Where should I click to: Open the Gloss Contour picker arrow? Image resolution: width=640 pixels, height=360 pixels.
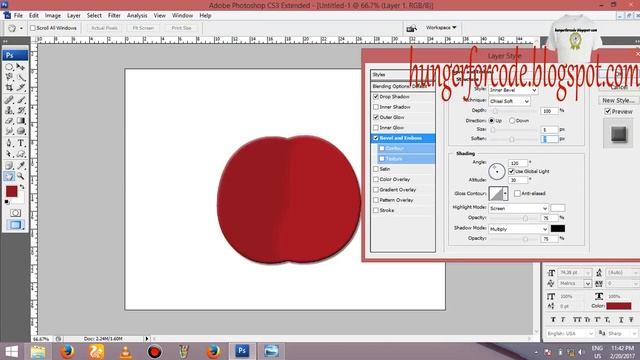pyautogui.click(x=505, y=193)
